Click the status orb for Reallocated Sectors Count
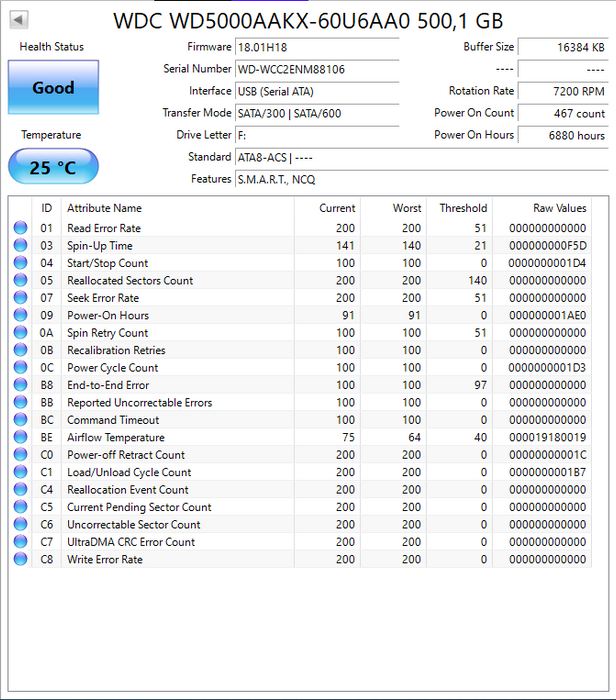 pyautogui.click(x=20, y=281)
